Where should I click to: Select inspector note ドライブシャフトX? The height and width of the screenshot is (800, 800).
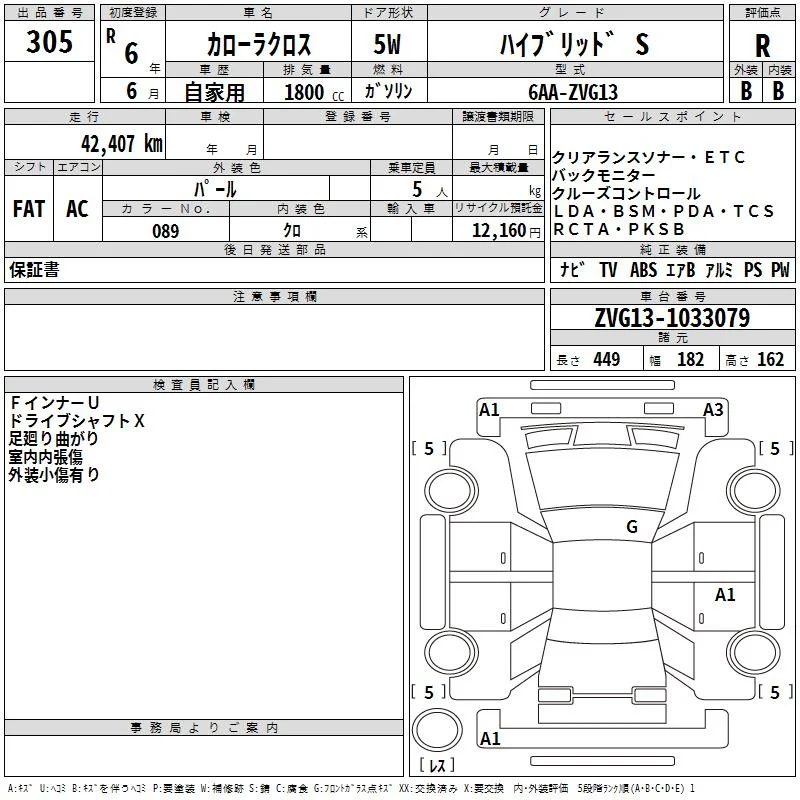tap(77, 420)
